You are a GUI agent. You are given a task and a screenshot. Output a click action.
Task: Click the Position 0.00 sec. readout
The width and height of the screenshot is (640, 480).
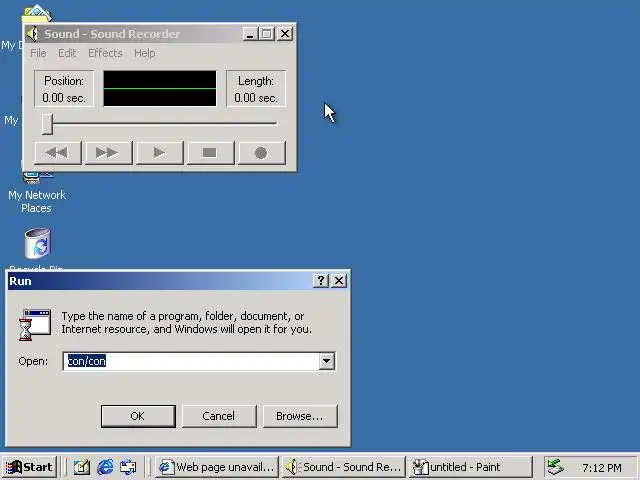coord(64,89)
